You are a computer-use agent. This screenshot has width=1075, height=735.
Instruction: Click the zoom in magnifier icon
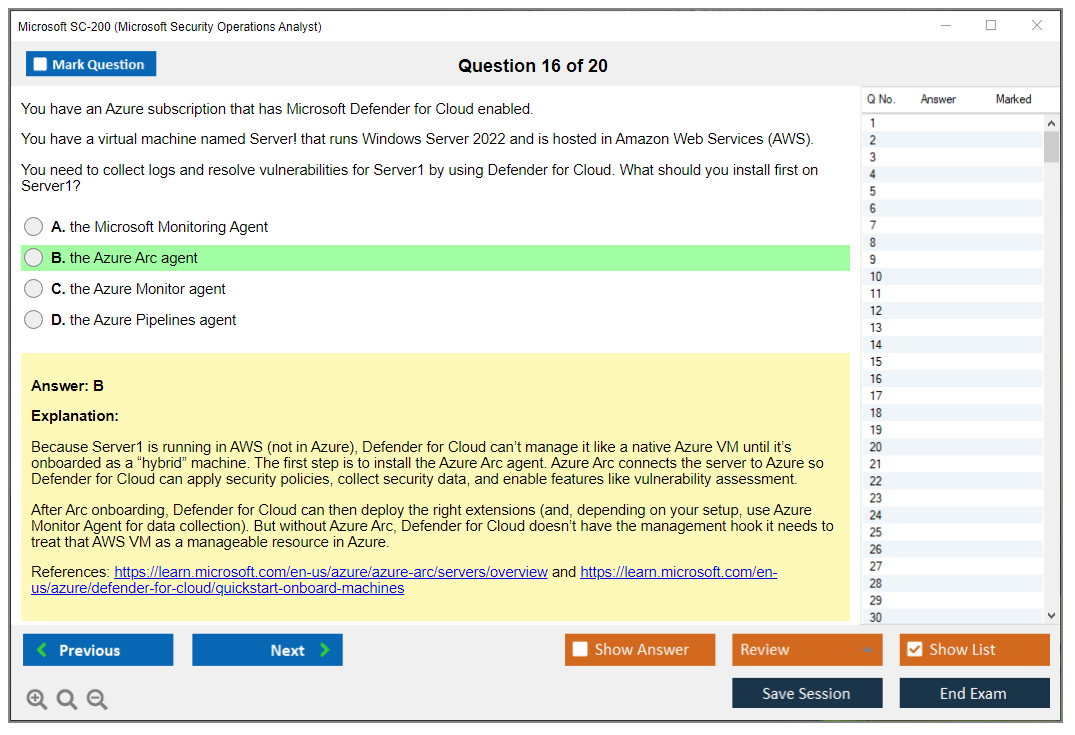coord(37,699)
